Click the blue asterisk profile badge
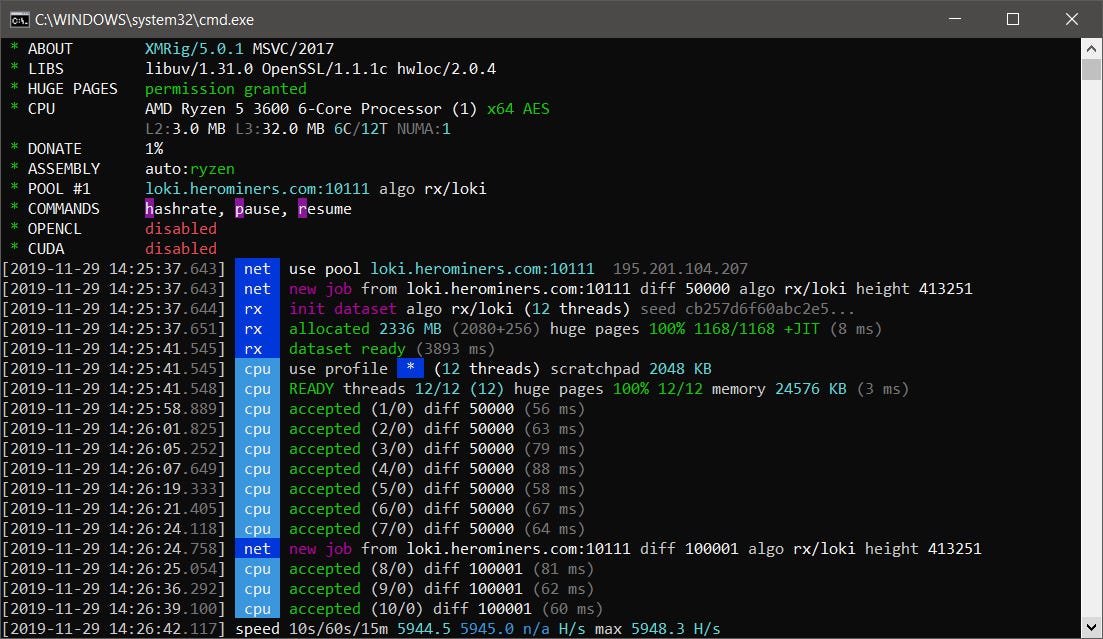1103x639 pixels. pos(410,369)
